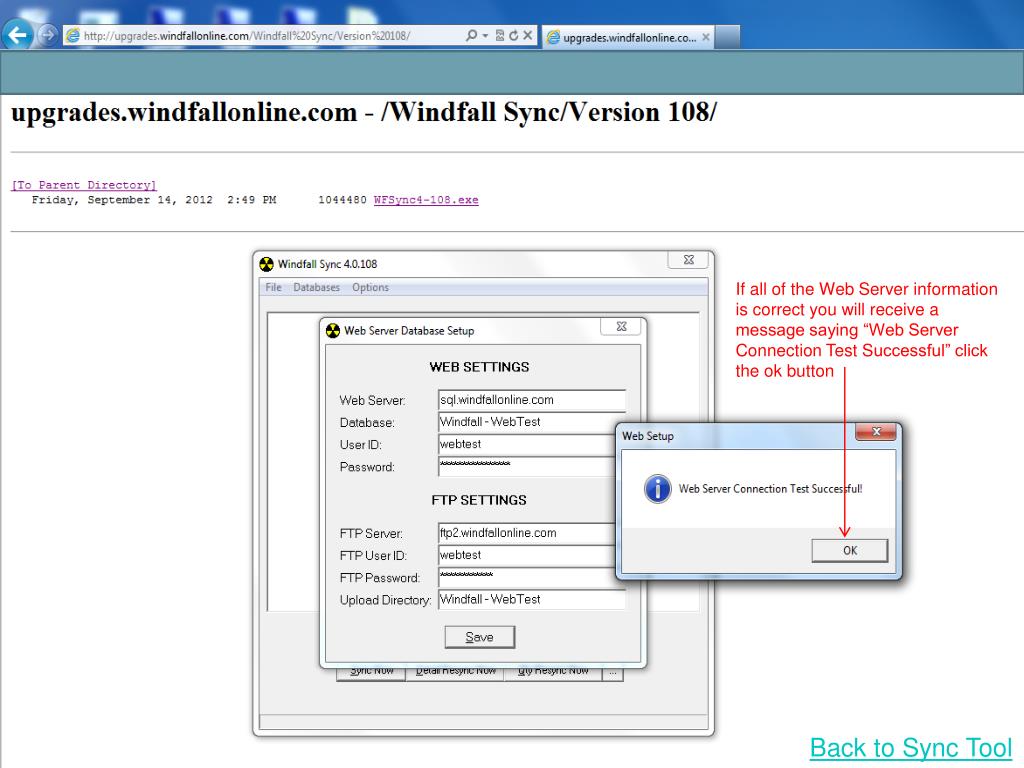The width and height of the screenshot is (1024, 768).
Task: Open the address bar dropdown arrow
Action: (485, 36)
